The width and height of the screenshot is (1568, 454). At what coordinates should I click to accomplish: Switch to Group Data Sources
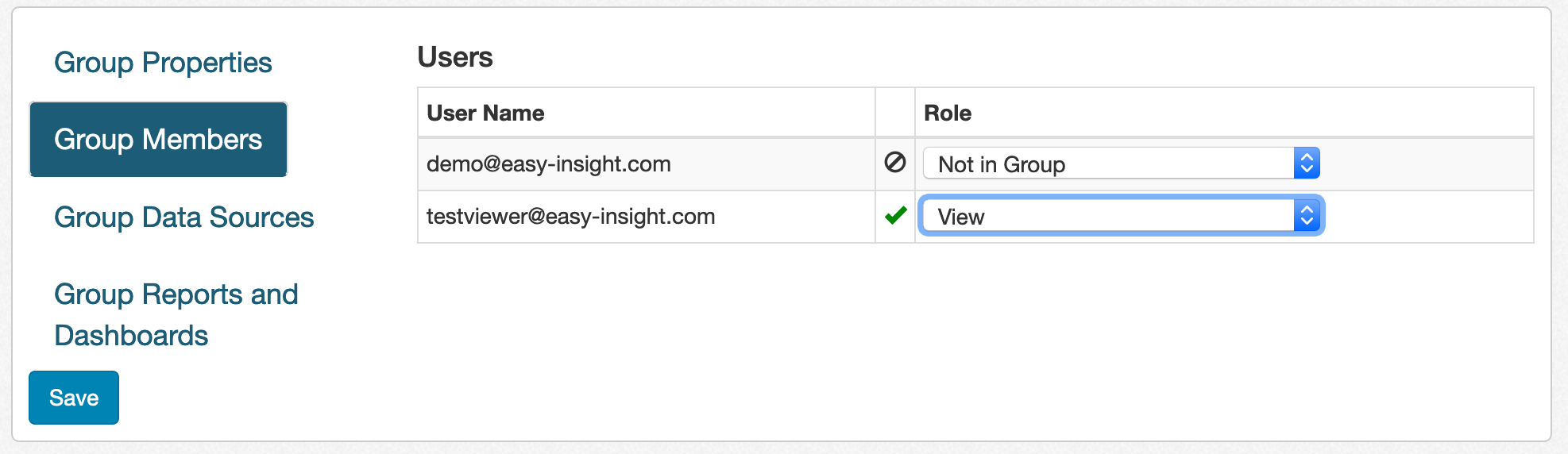click(183, 217)
